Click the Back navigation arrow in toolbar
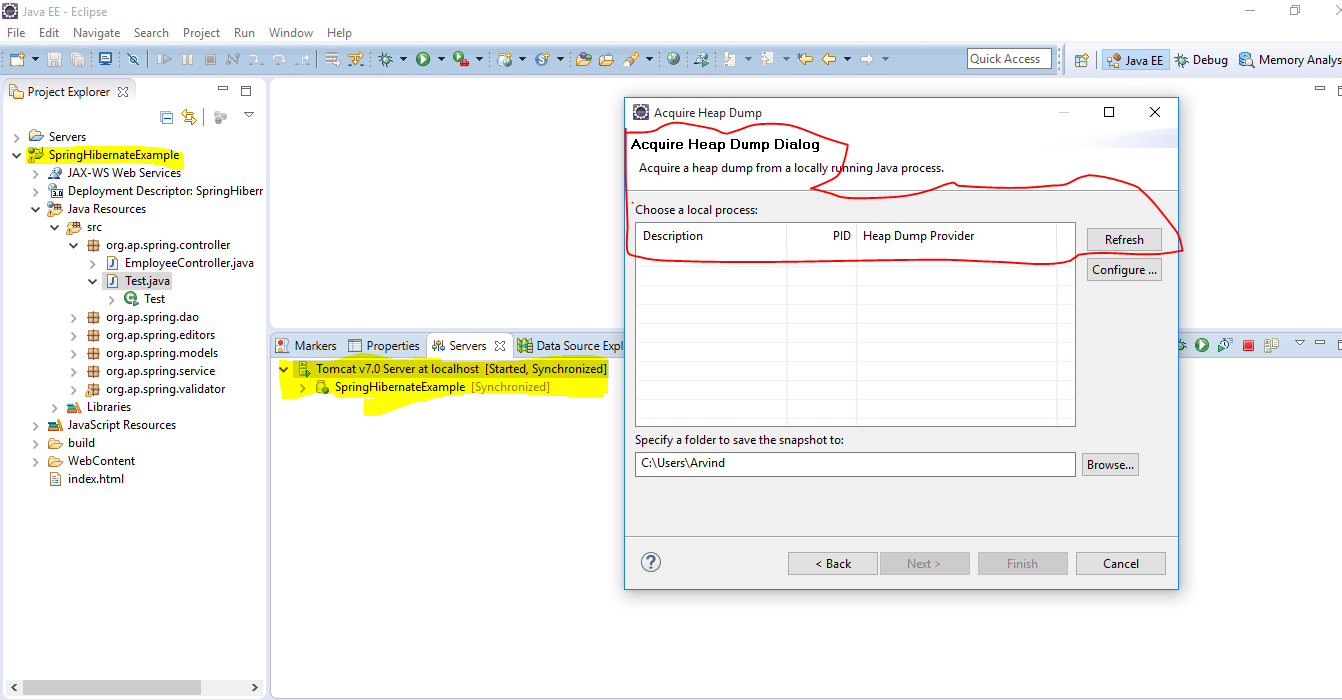This screenshot has width=1342, height=700. (x=828, y=59)
